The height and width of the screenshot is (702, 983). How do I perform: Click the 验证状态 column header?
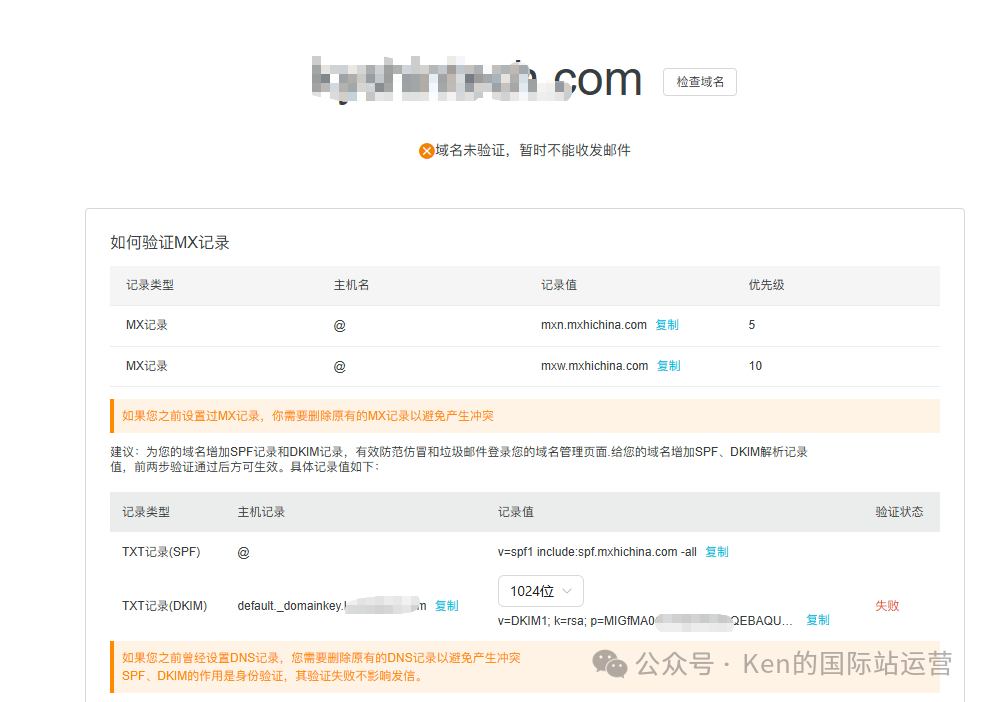tap(899, 511)
